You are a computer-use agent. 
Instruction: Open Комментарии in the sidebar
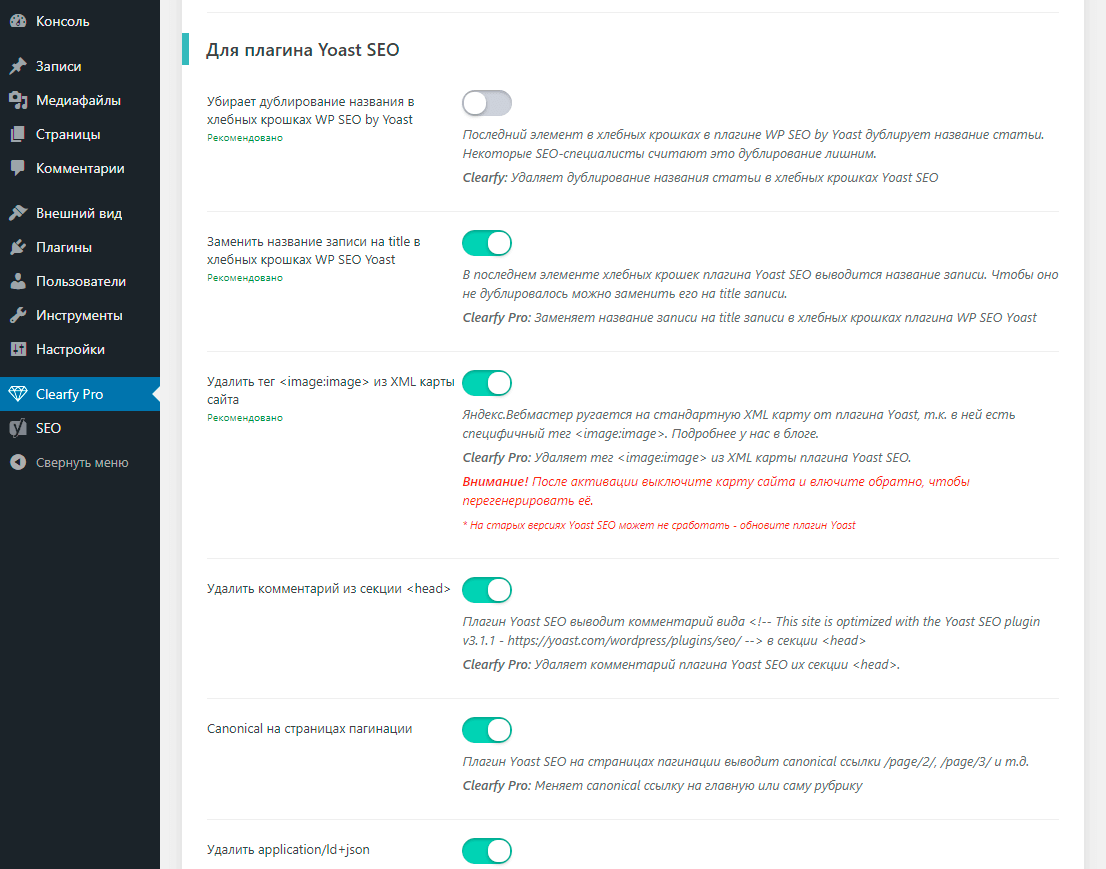80,168
